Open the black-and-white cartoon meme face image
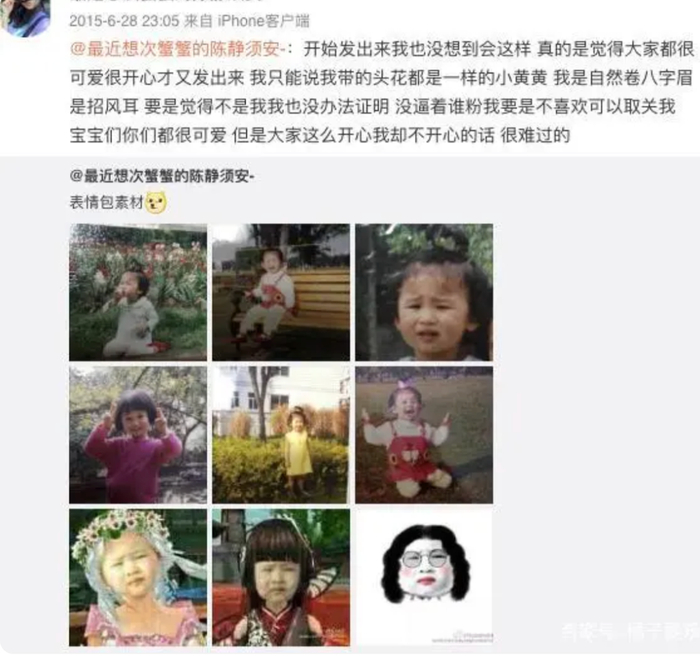Viewport: 700px width, 659px height. pos(424,578)
